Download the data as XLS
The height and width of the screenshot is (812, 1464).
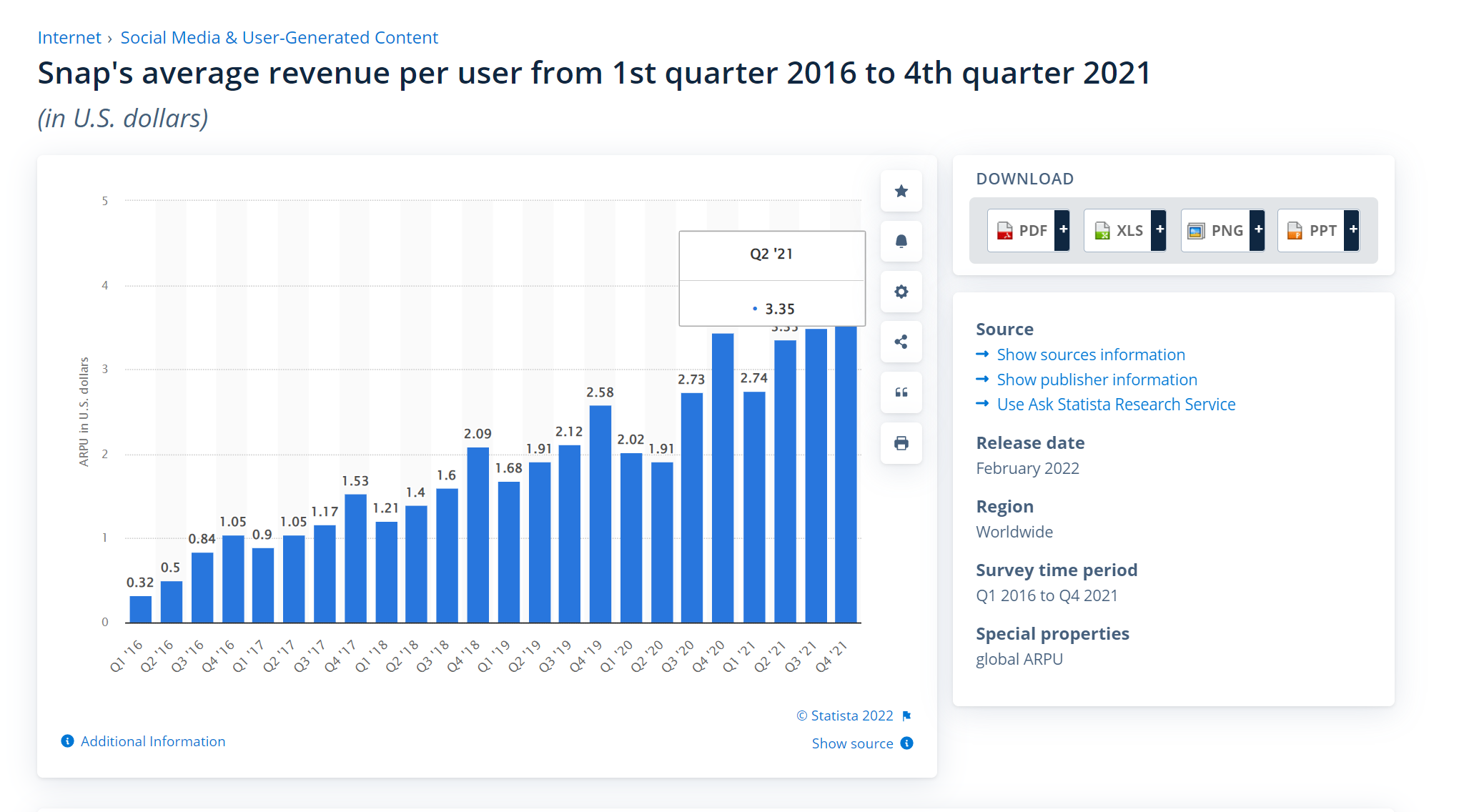(x=1118, y=230)
